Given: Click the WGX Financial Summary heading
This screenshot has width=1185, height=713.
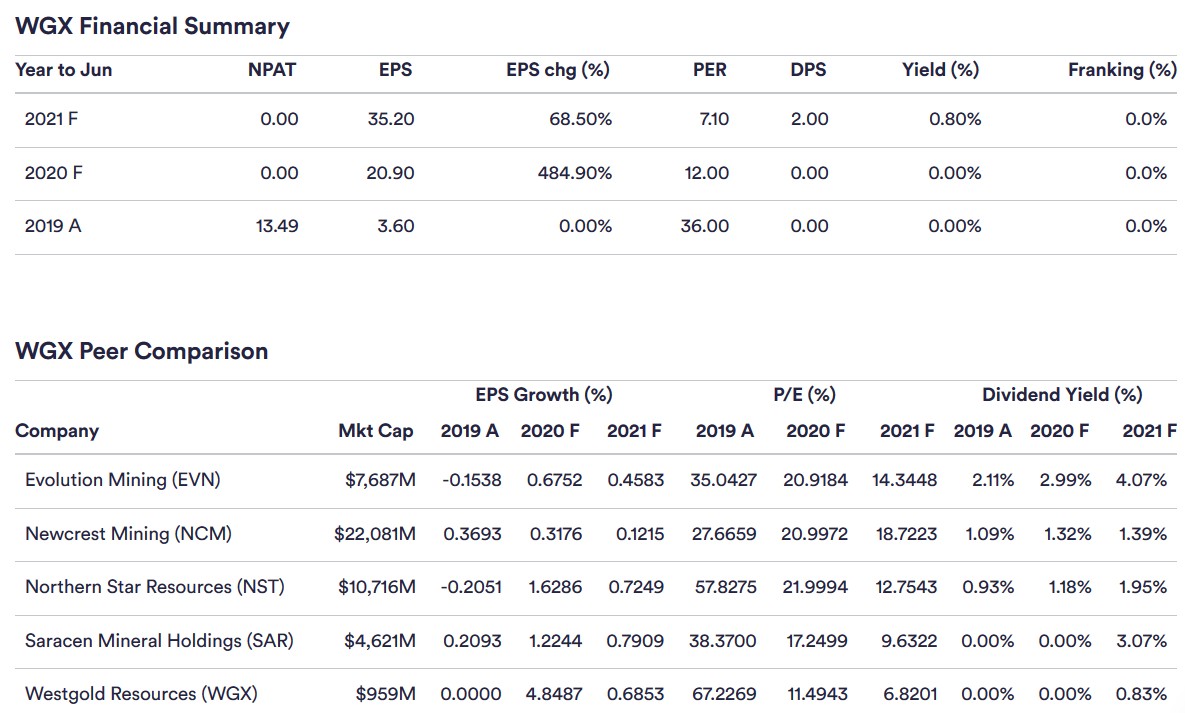Looking at the screenshot, I should coord(152,26).
